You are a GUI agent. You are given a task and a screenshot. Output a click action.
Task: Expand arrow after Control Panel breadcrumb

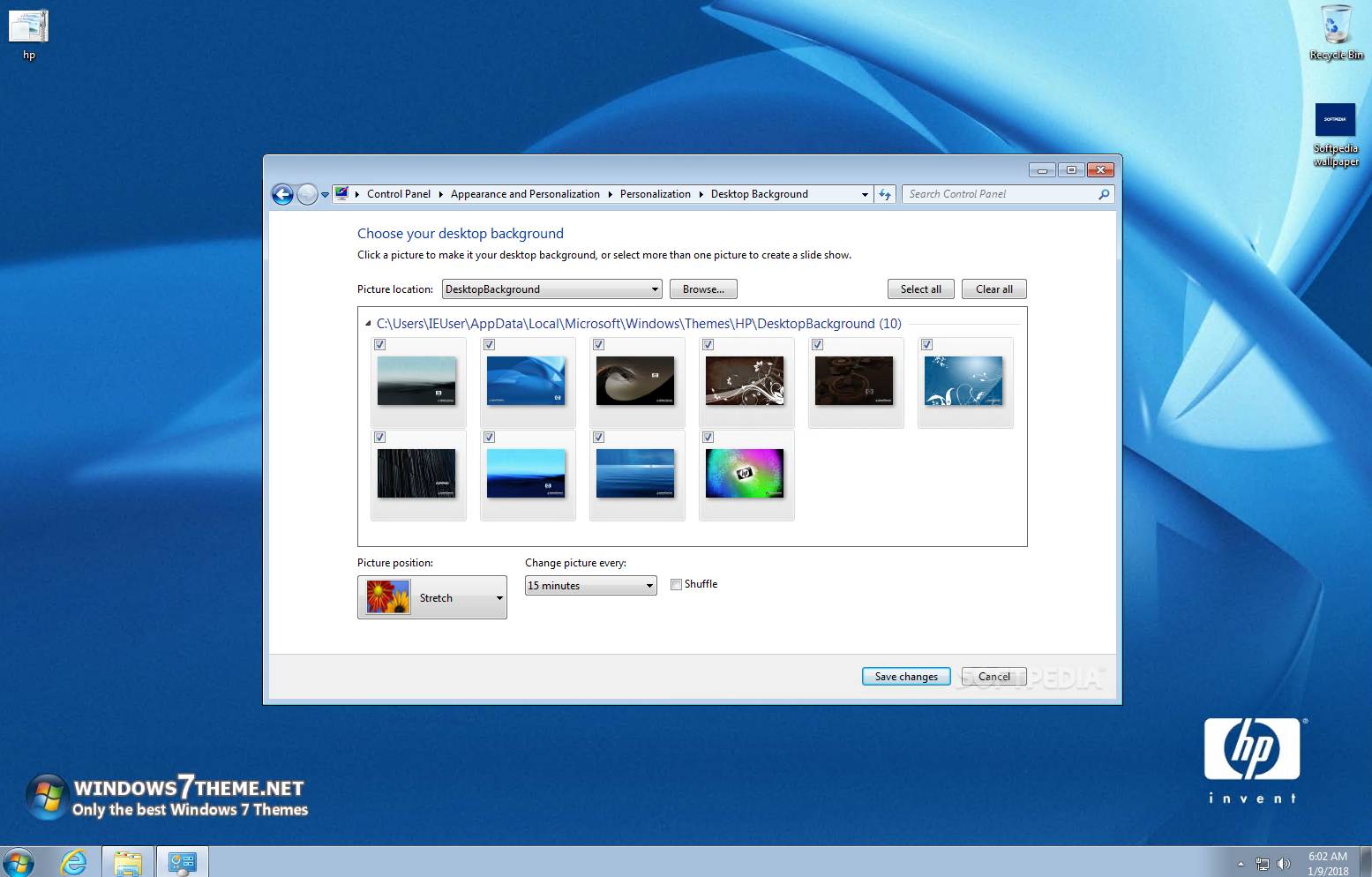[x=440, y=194]
